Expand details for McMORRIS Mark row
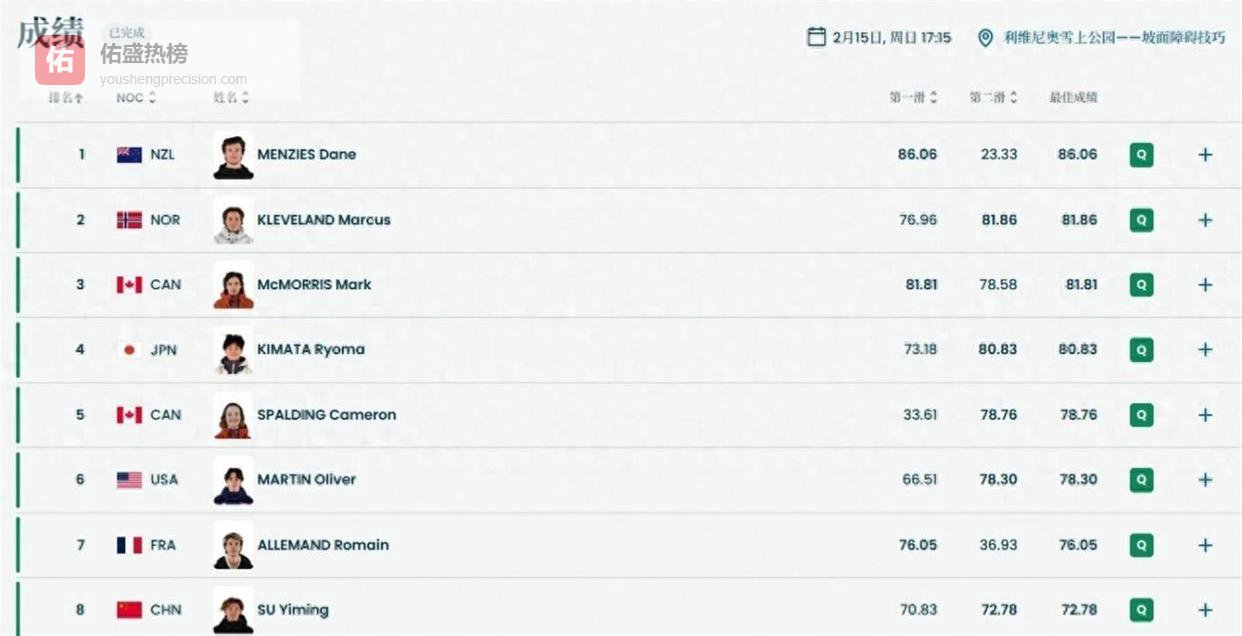 (x=1205, y=285)
